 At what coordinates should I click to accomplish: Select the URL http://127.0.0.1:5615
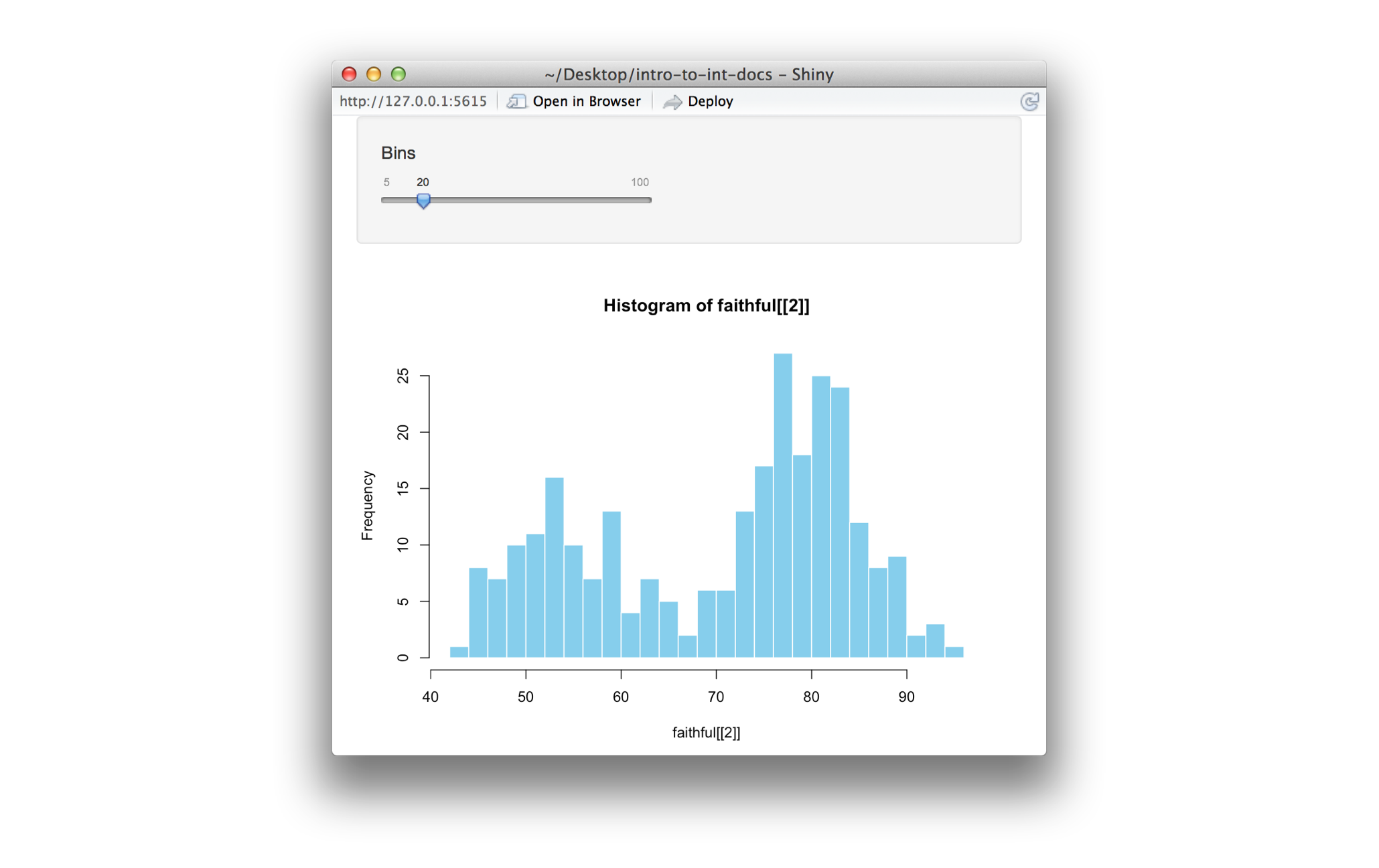tap(413, 101)
